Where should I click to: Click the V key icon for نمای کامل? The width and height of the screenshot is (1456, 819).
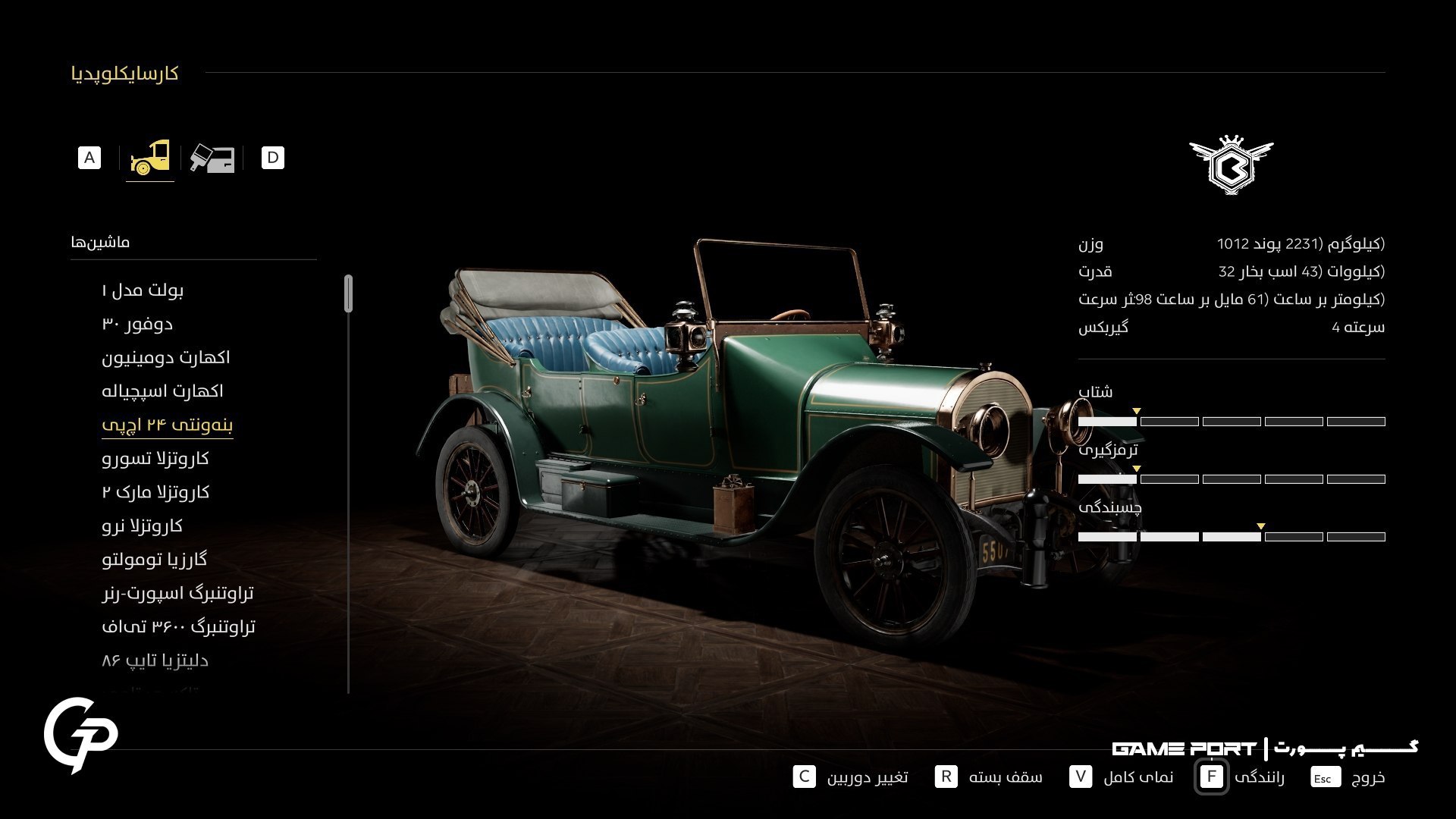(1081, 777)
